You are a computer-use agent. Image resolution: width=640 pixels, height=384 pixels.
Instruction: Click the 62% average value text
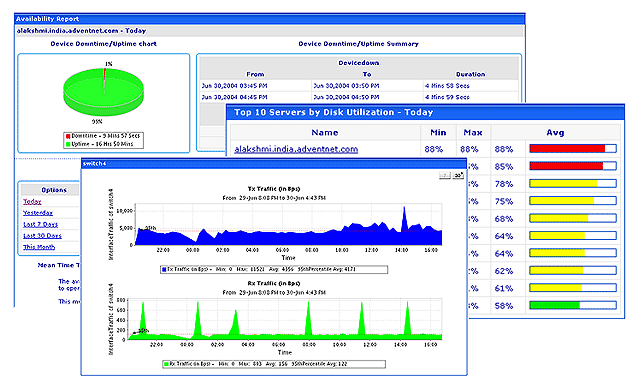pyautogui.click(x=504, y=271)
